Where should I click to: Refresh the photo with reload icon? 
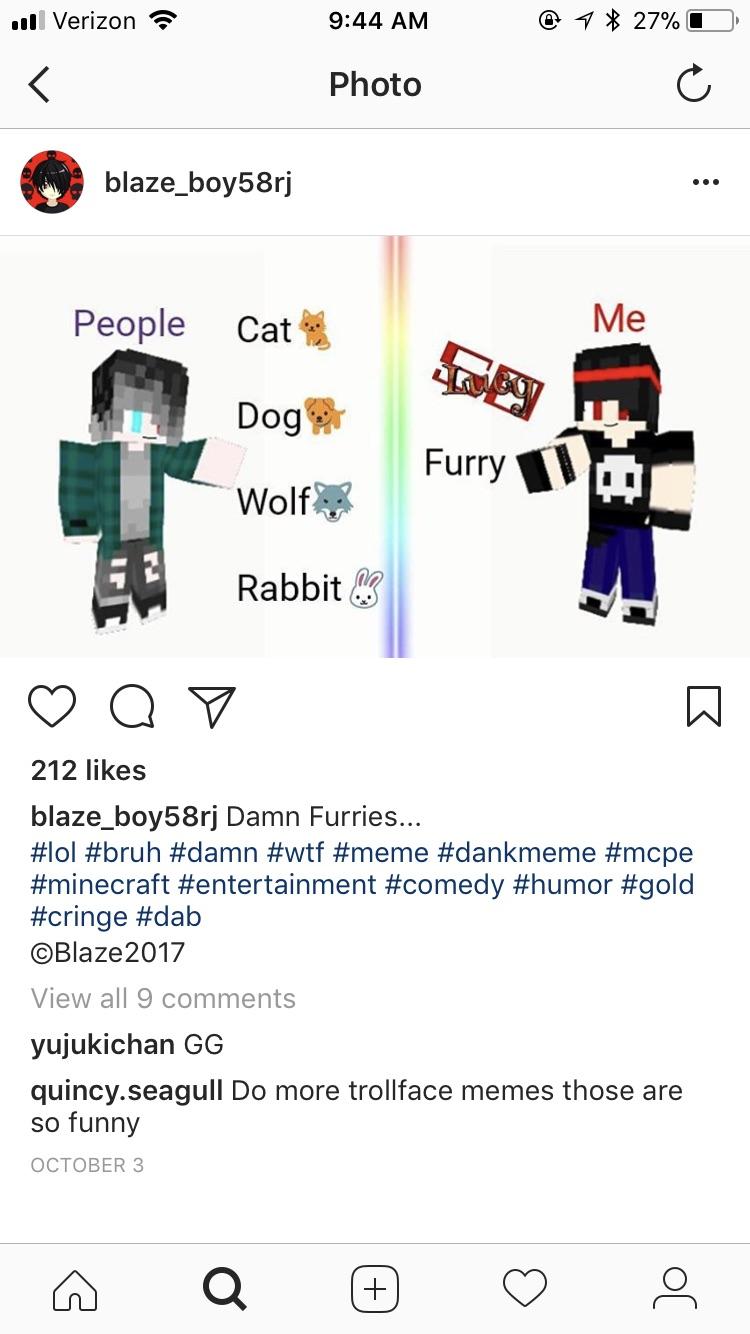(x=693, y=85)
